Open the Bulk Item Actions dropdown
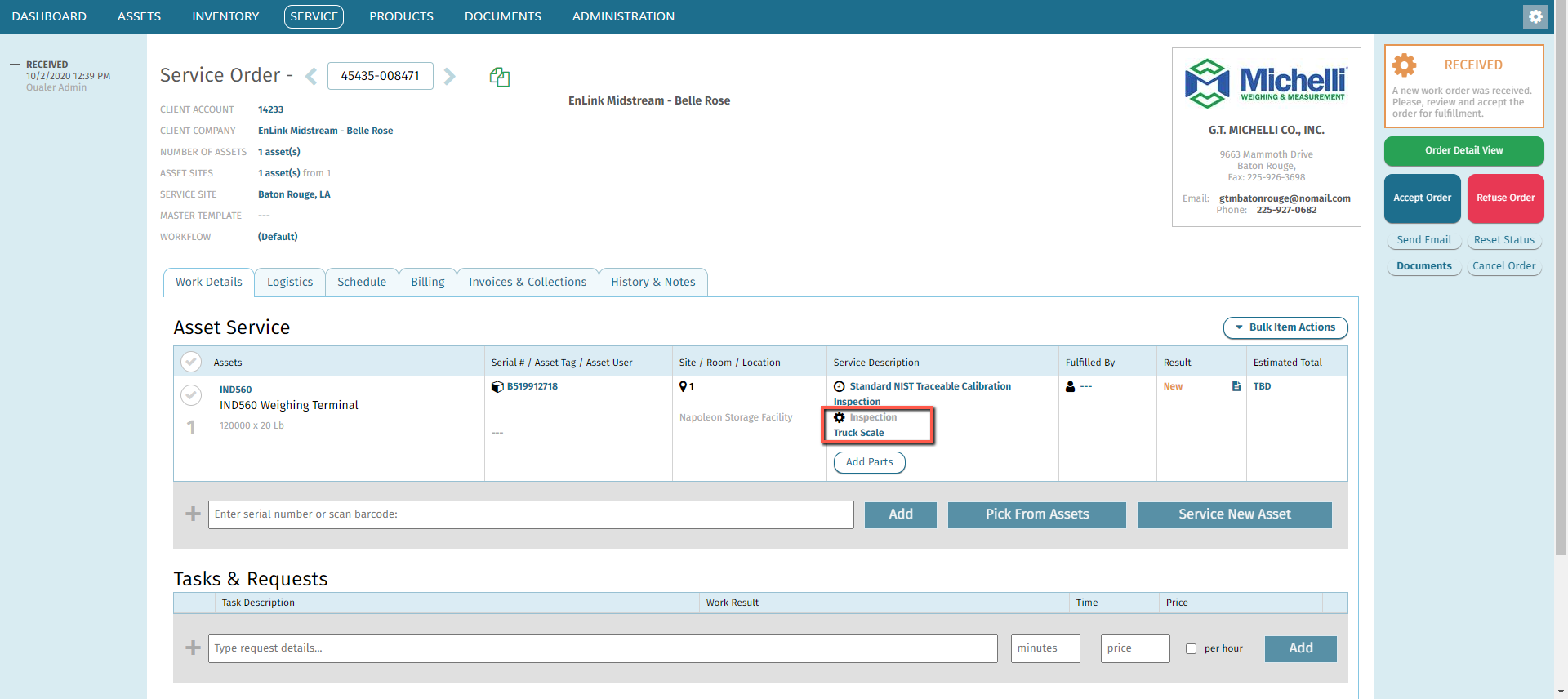The width and height of the screenshot is (1568, 699). tap(1285, 327)
